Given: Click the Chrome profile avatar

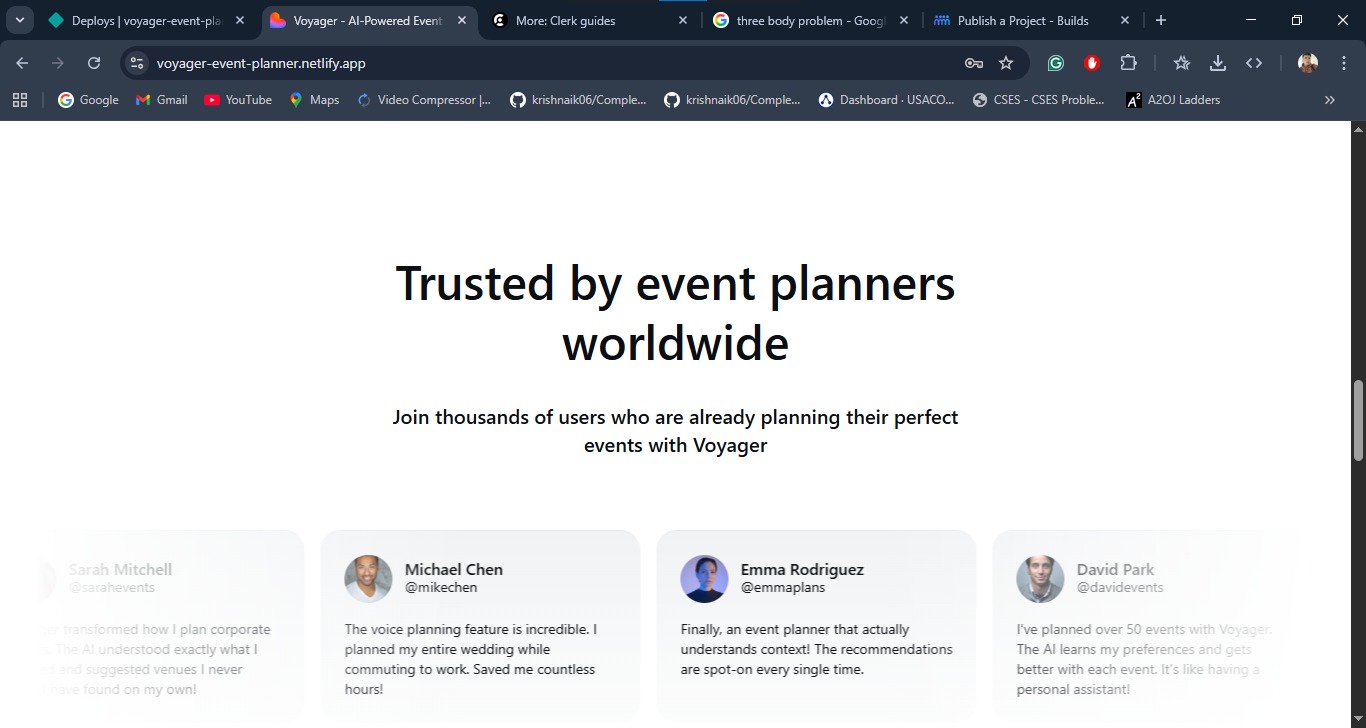Looking at the screenshot, I should coord(1307,63).
